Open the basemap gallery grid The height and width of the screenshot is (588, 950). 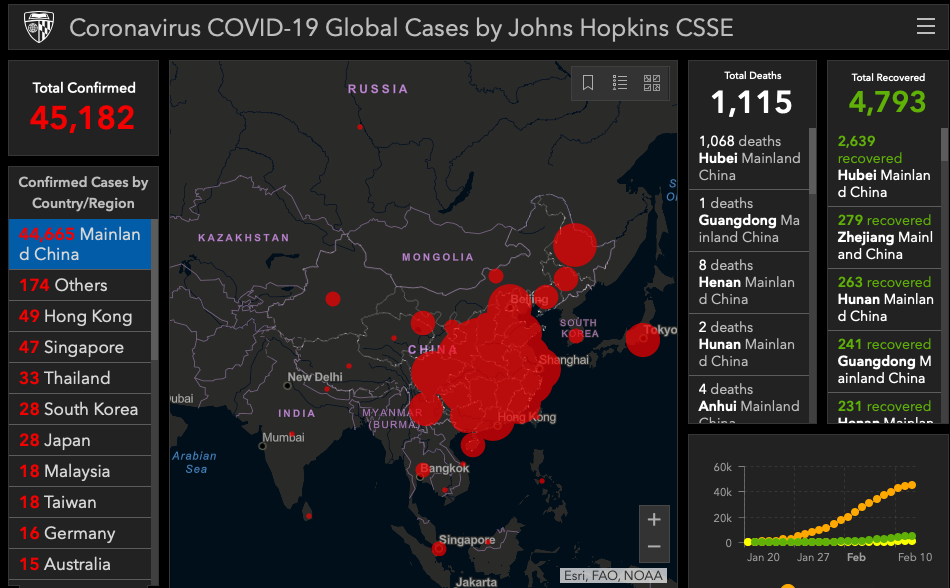[x=652, y=83]
